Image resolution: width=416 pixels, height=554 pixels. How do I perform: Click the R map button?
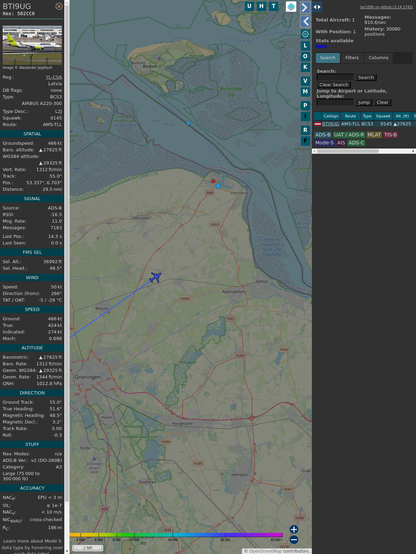pyautogui.click(x=305, y=130)
